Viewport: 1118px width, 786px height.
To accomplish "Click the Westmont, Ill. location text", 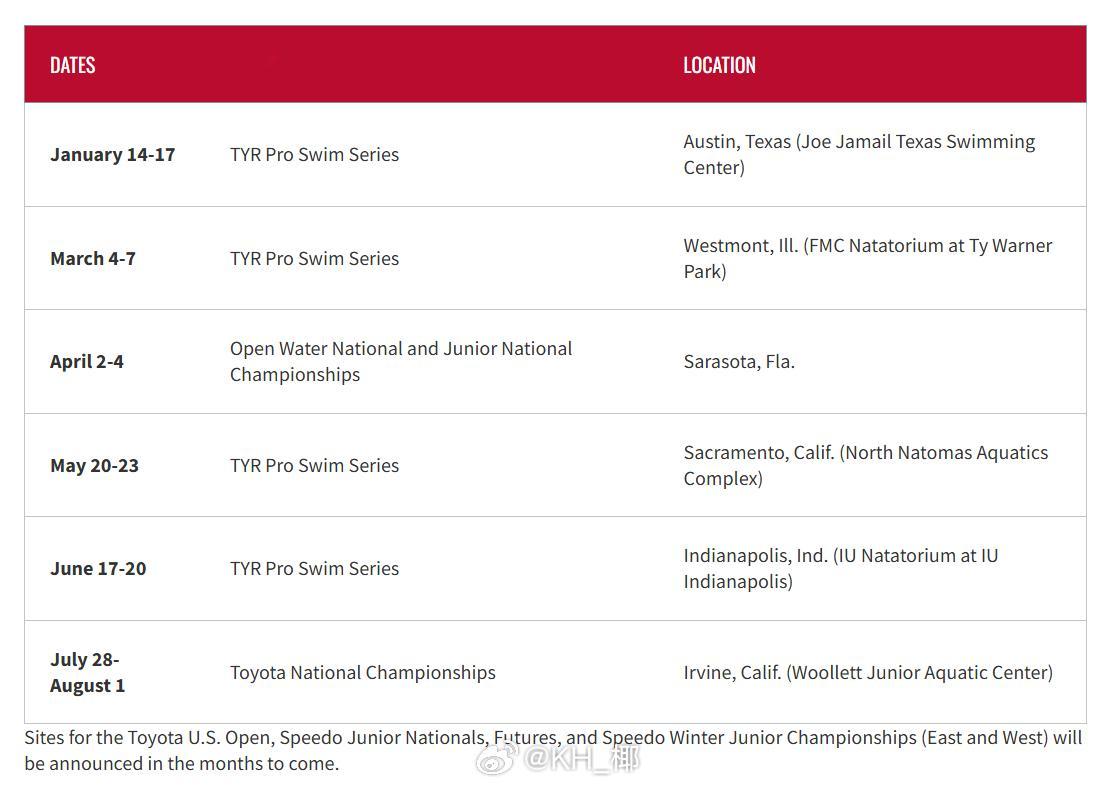I will (x=868, y=258).
